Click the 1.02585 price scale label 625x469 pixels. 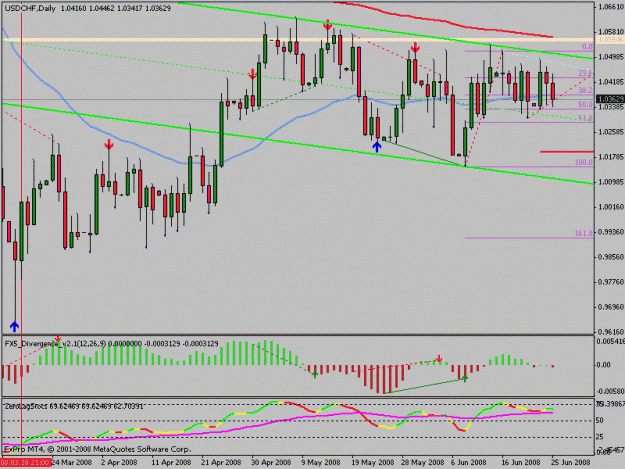tap(611, 132)
